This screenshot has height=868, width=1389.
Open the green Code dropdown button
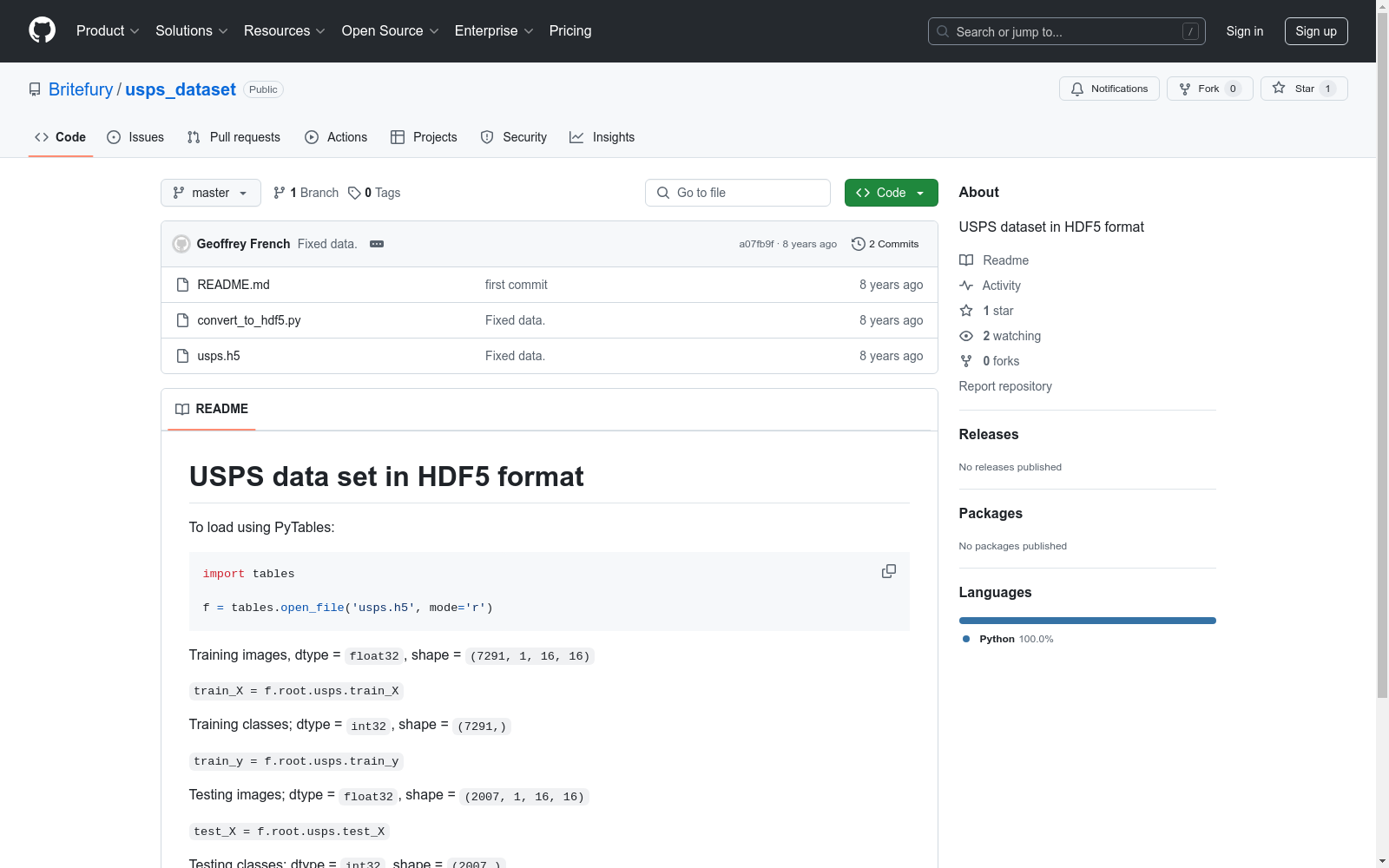[x=891, y=193]
